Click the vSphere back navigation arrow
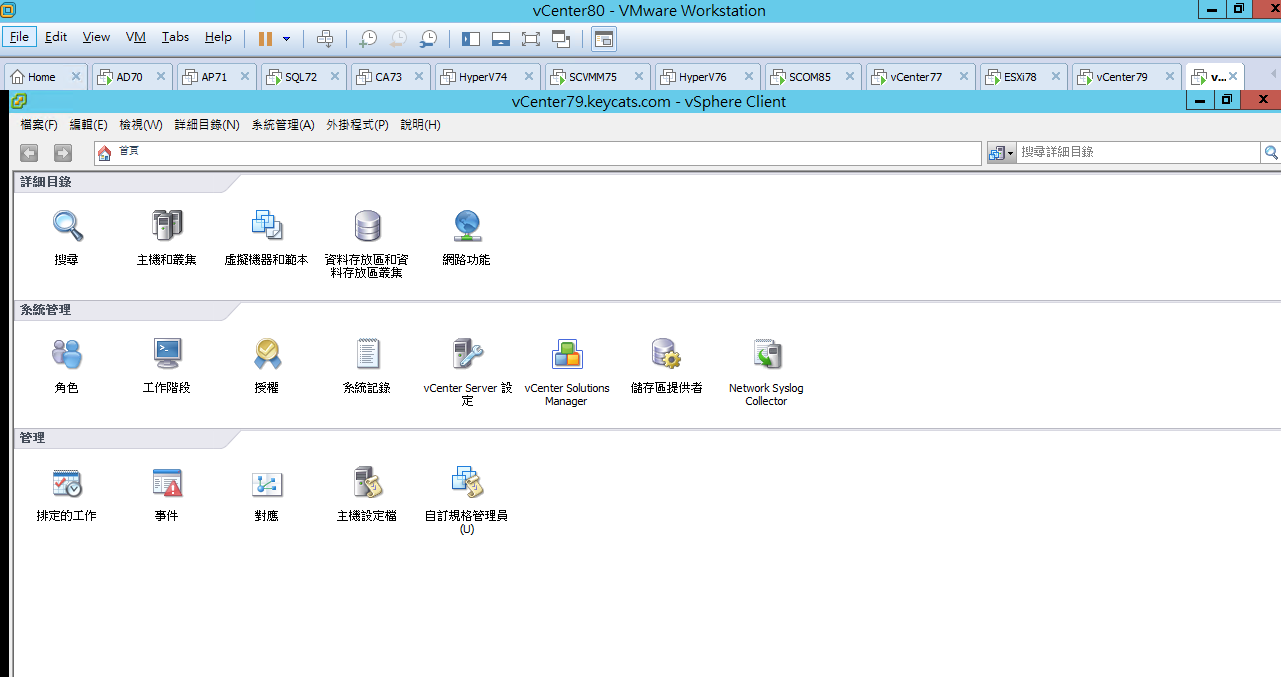1281x677 pixels. click(29, 153)
